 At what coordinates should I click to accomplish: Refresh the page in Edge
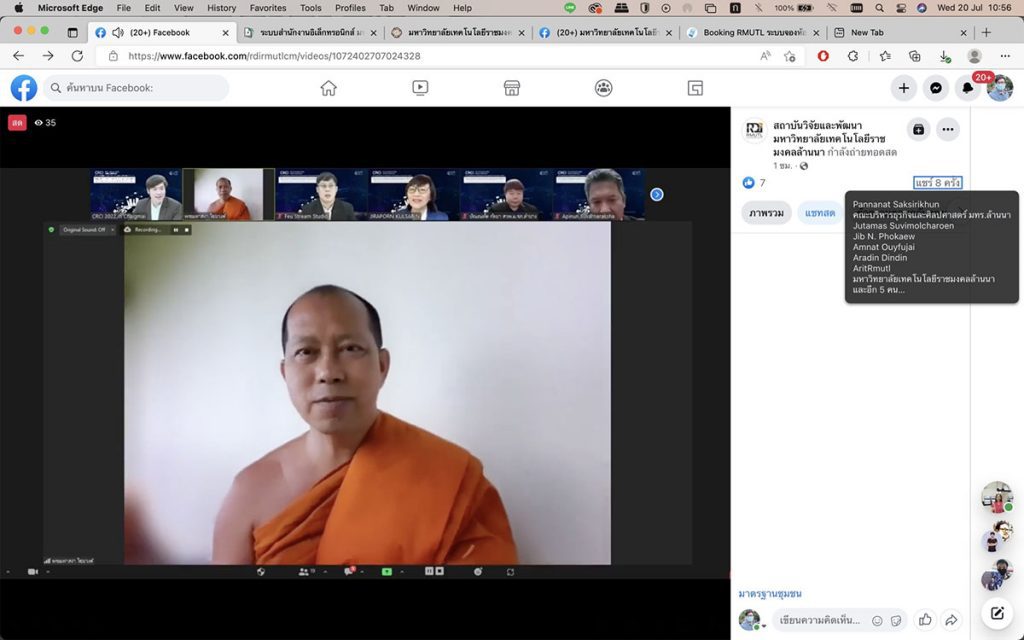(77, 56)
